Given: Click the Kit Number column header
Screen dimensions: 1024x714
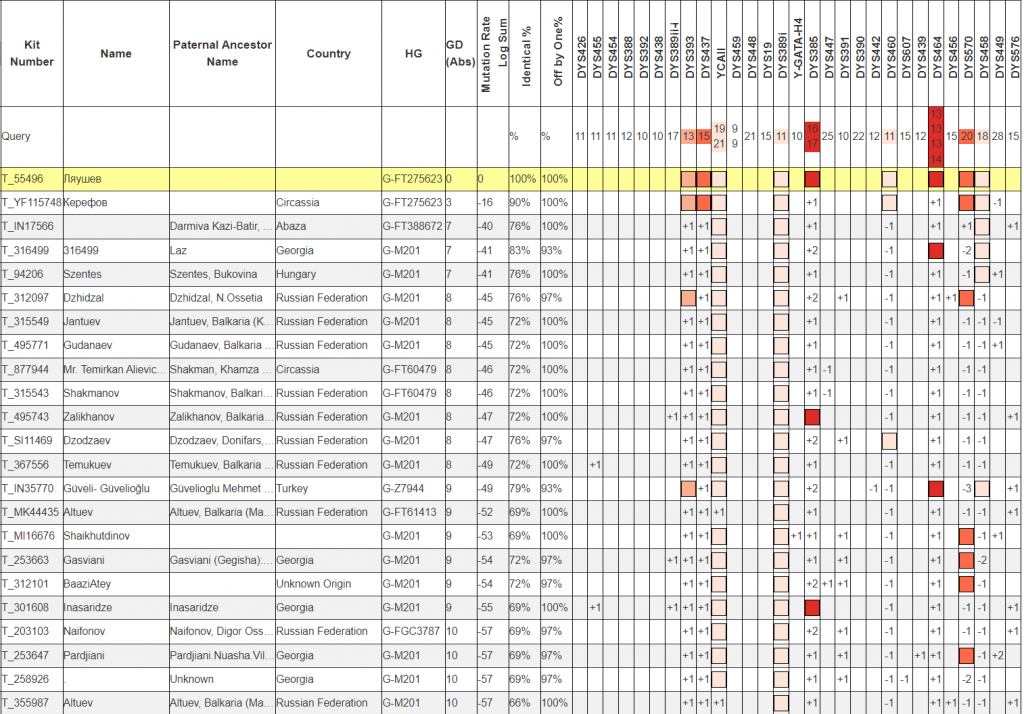Looking at the screenshot, I should pos(29,54).
